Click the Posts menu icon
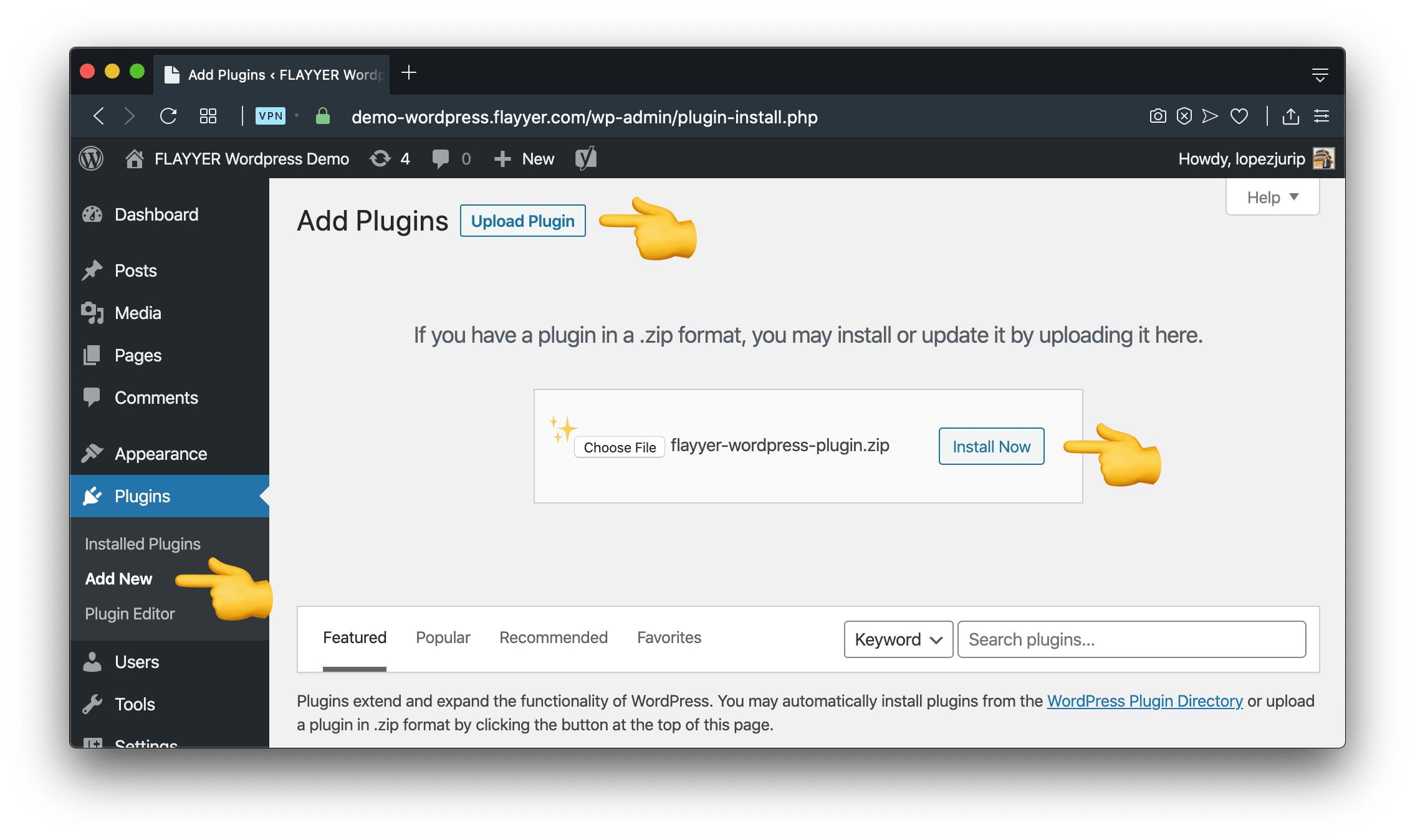The height and width of the screenshot is (840, 1415). [x=97, y=270]
